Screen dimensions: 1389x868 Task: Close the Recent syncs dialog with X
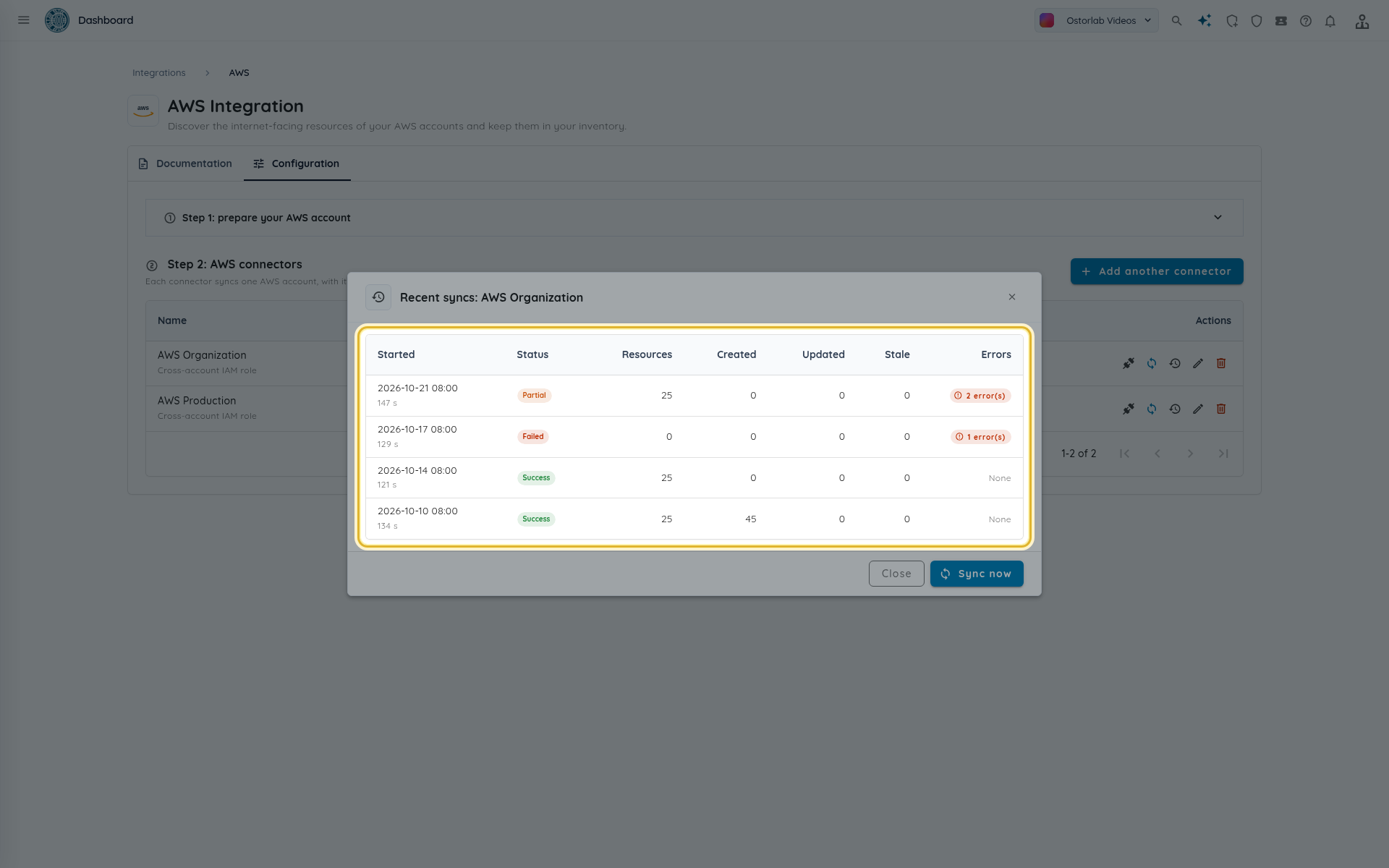[1012, 297]
